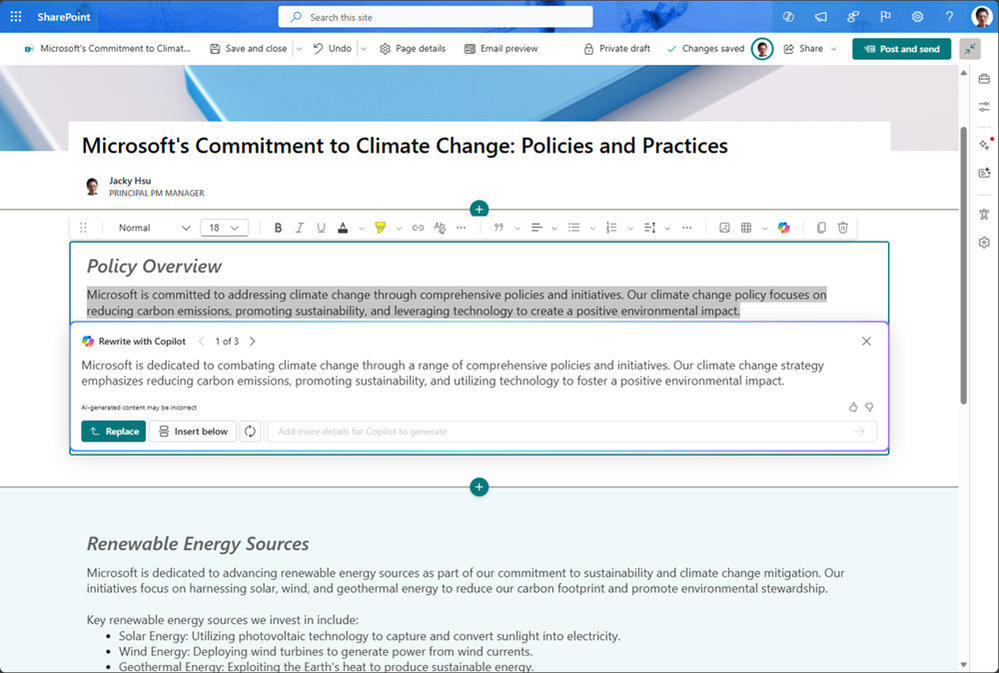Click the Add more details for Copilot field
Image resolution: width=999 pixels, height=673 pixels.
coord(571,431)
